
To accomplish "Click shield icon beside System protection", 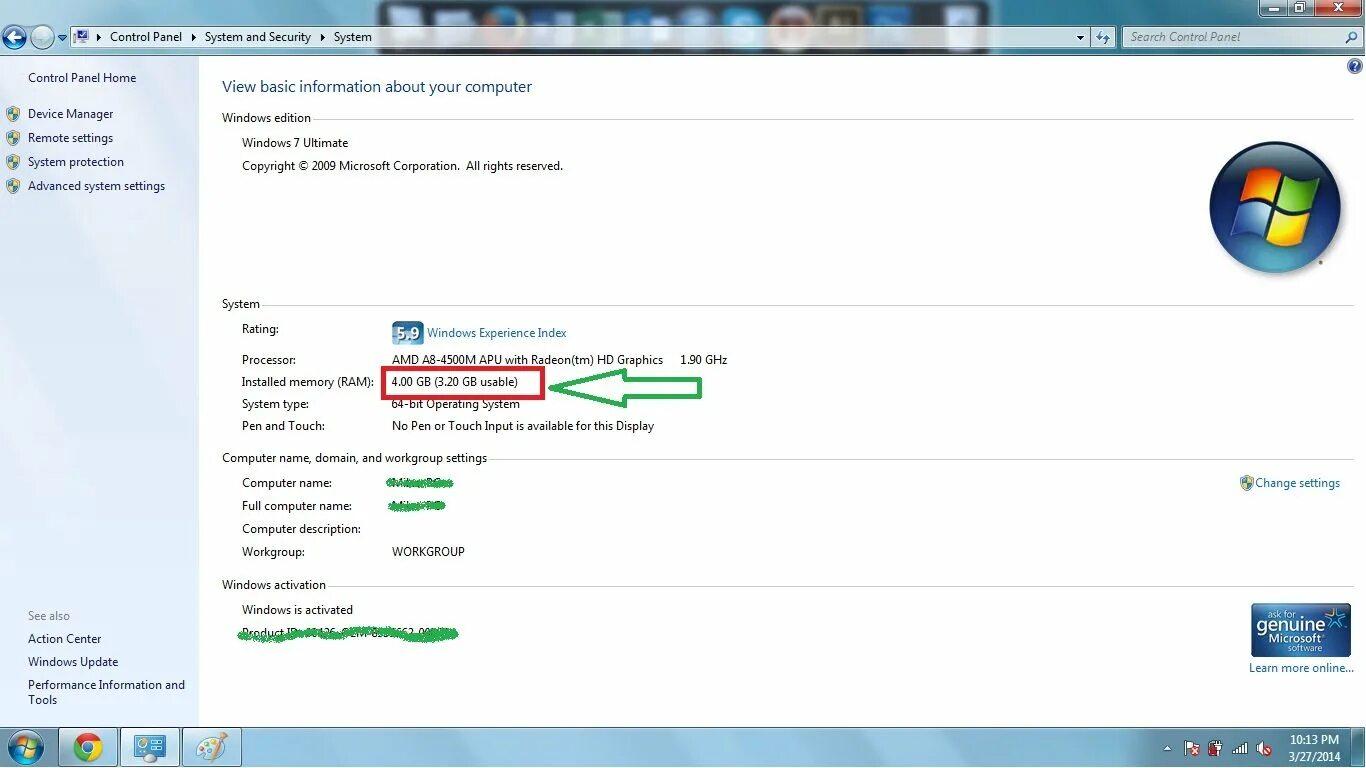I will pyautogui.click(x=13, y=162).
